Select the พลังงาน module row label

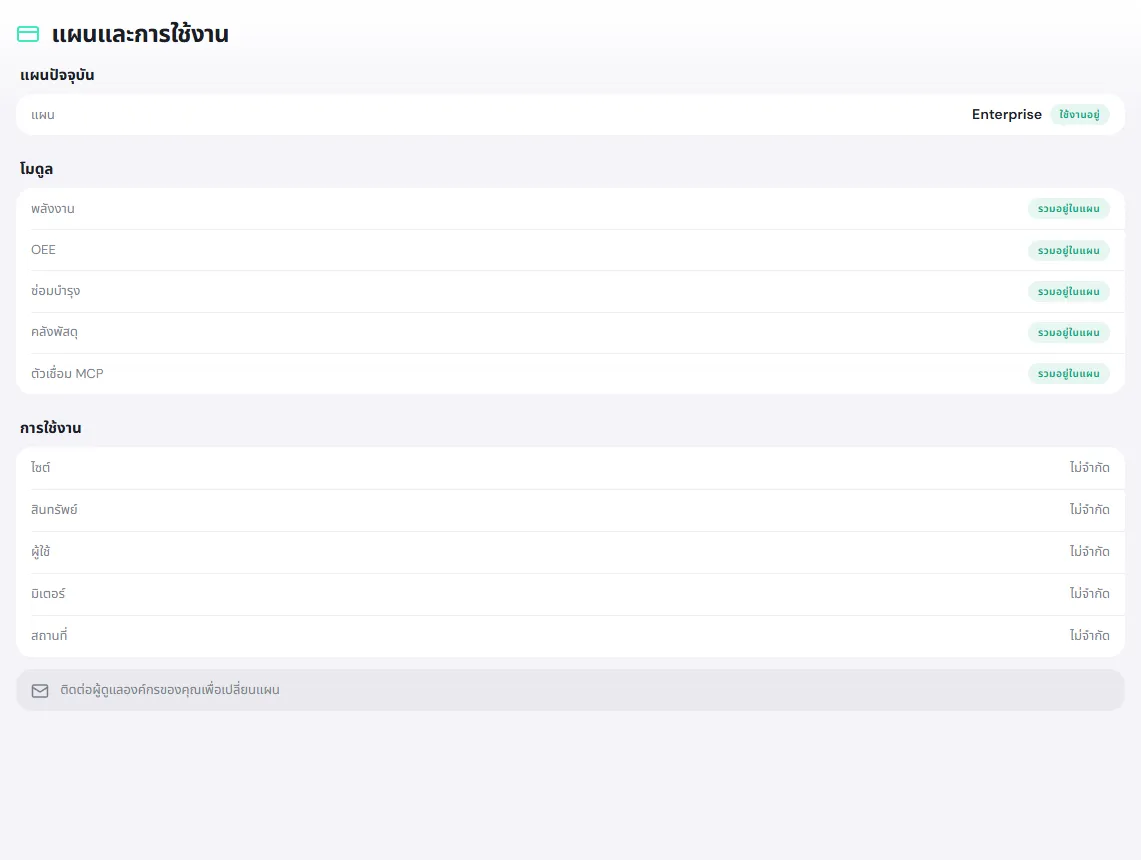tap(52, 209)
